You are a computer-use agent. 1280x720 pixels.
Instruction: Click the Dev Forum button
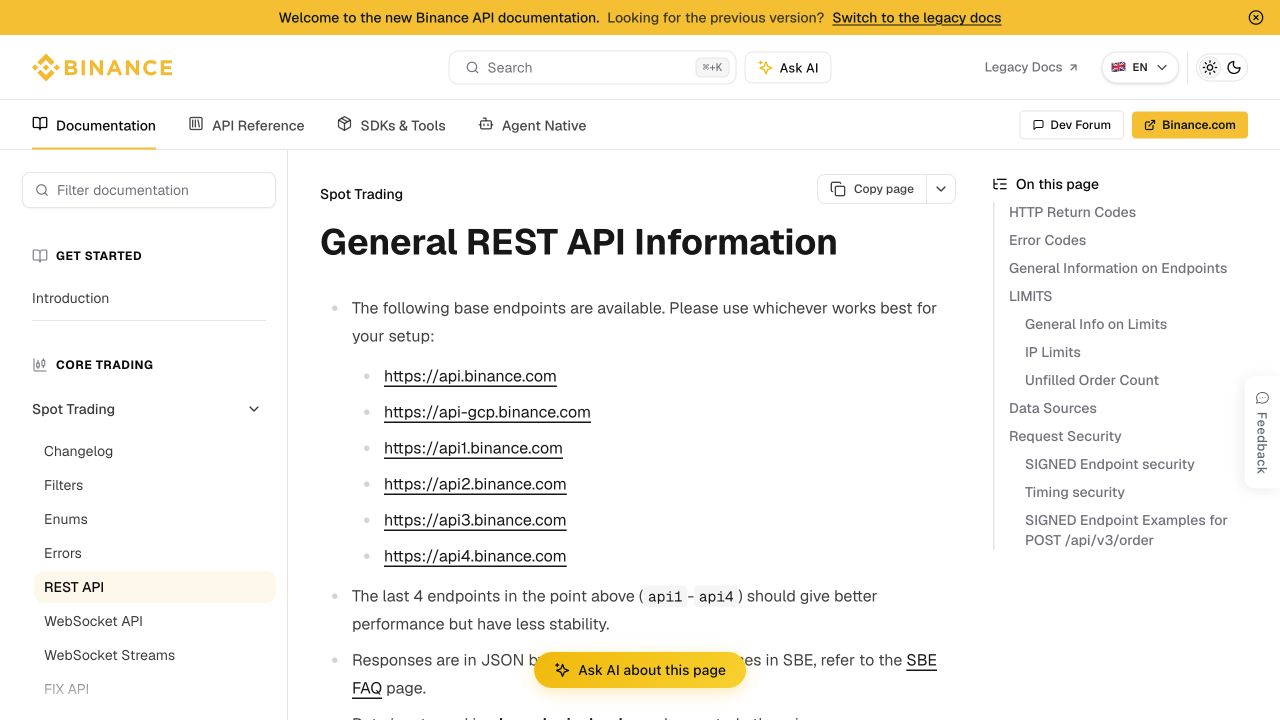(x=1070, y=125)
